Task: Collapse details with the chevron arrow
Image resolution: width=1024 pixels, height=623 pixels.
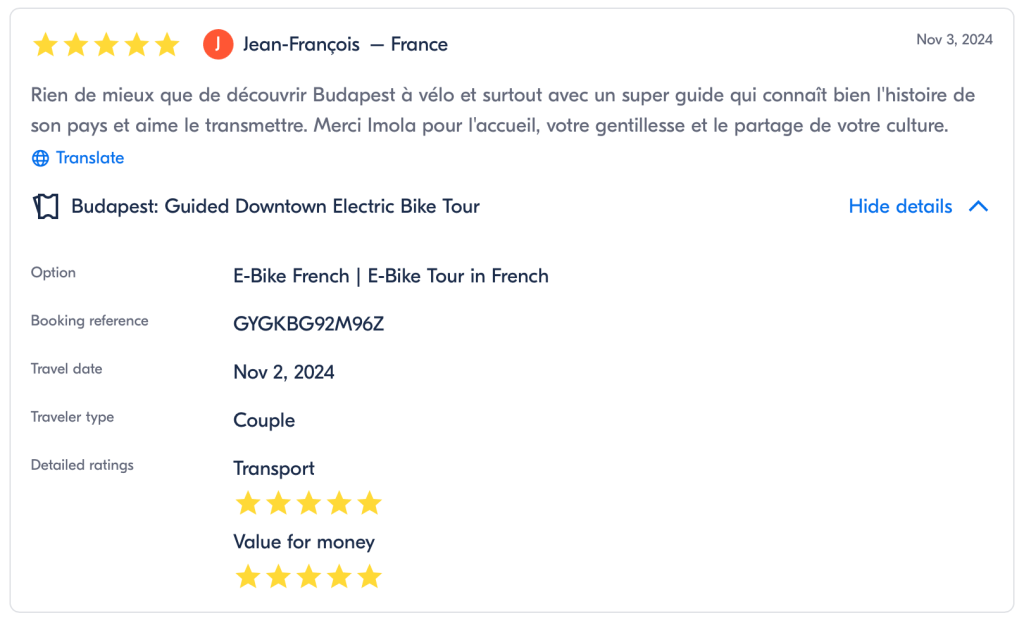Action: (x=979, y=207)
